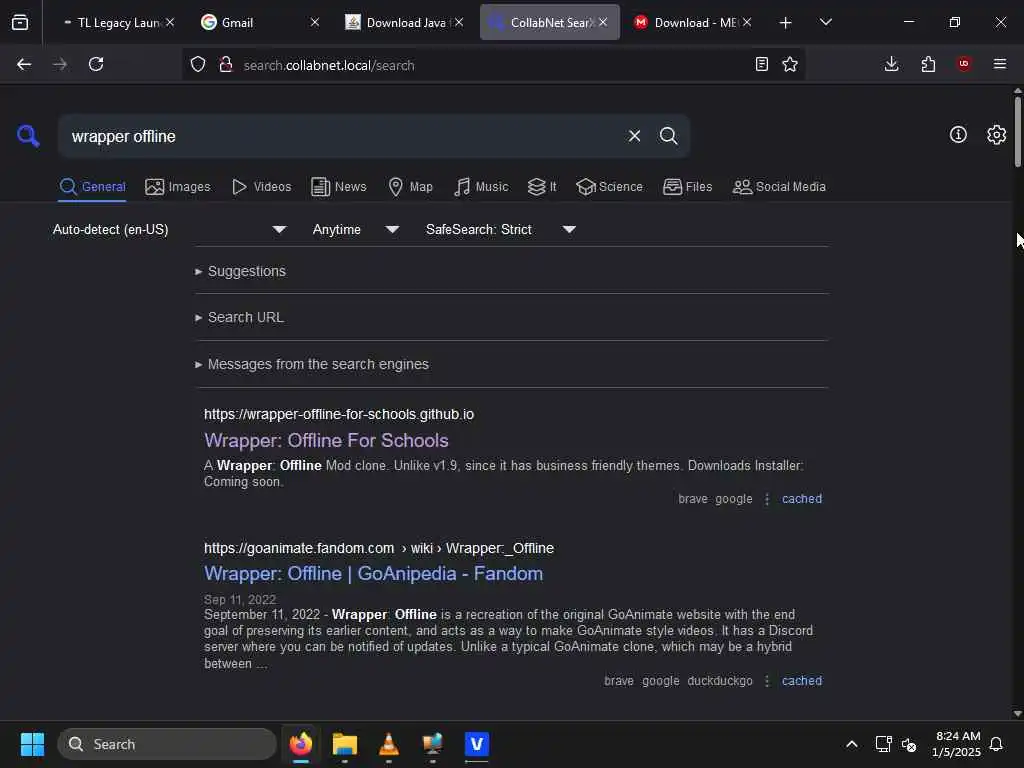Select the Files search category
Viewport: 1024px width, 768px height.
coord(688,187)
